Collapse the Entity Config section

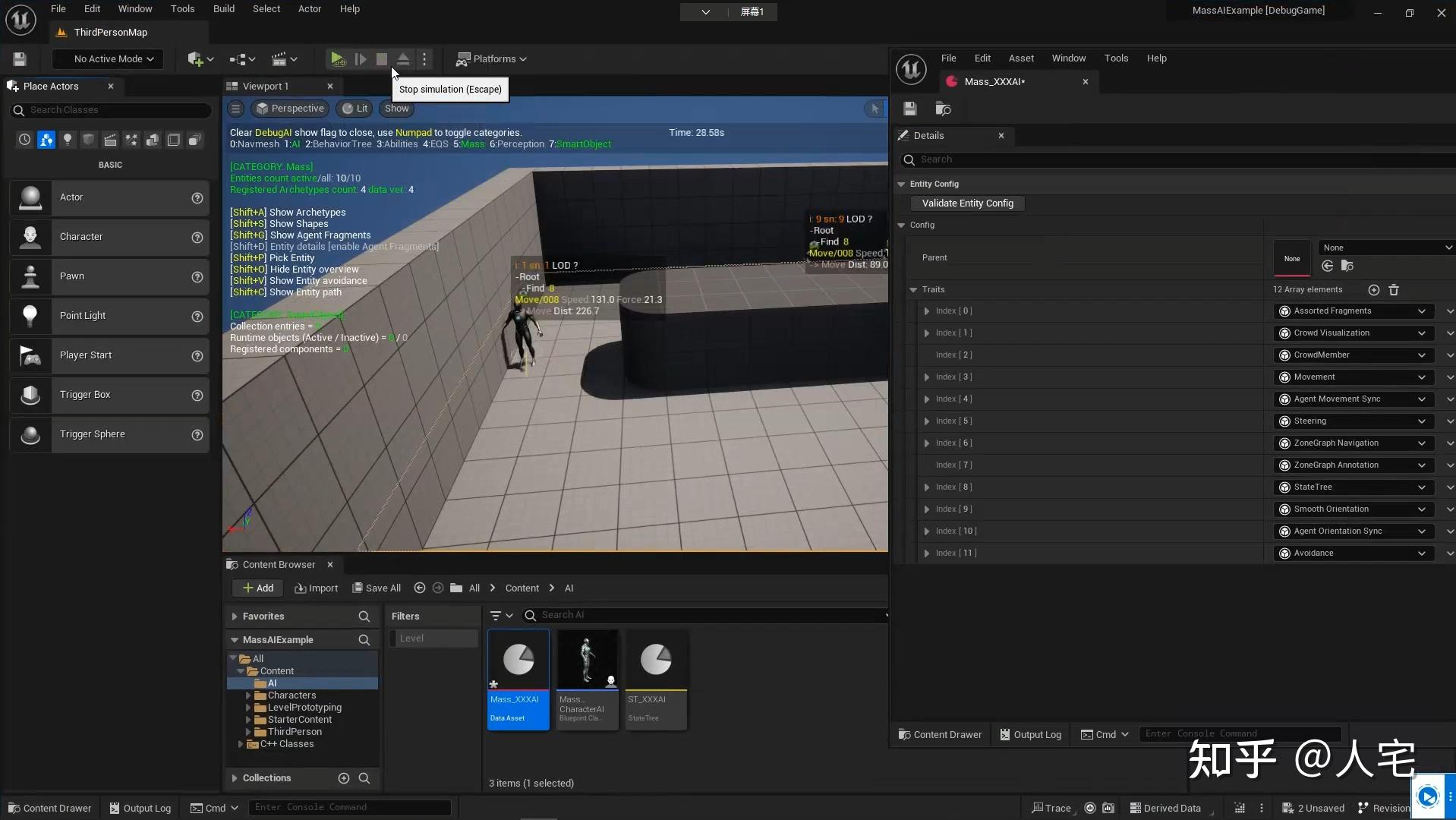(901, 184)
